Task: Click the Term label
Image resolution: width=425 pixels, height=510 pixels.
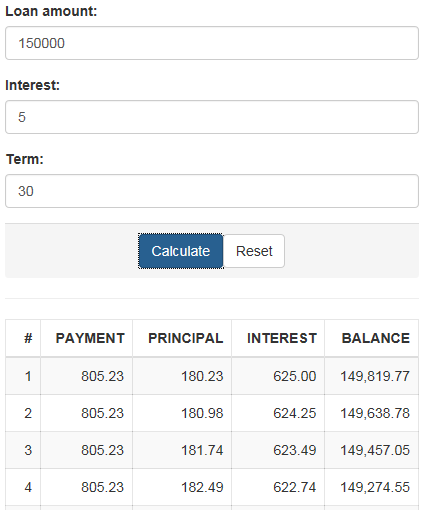Action: click(x=25, y=159)
